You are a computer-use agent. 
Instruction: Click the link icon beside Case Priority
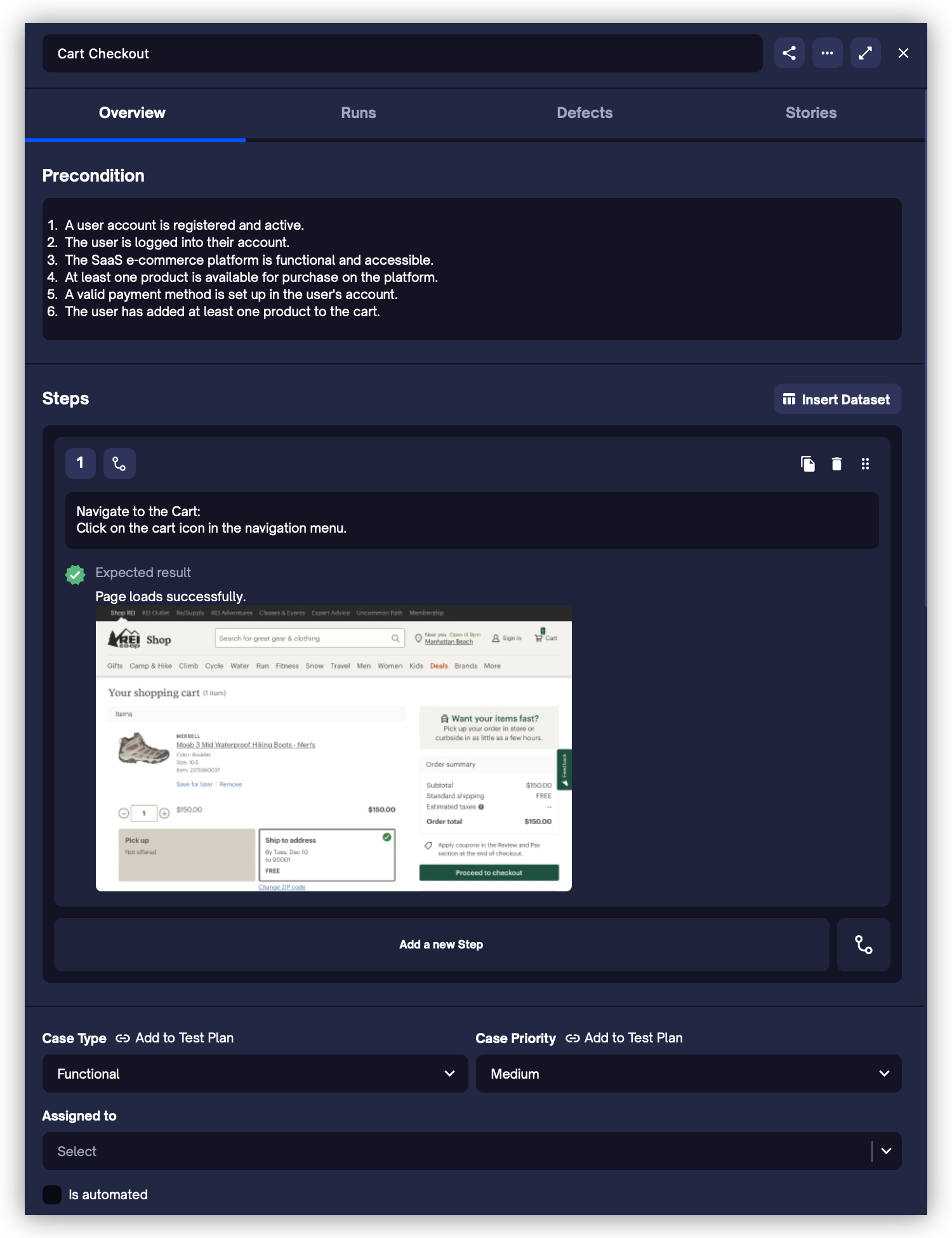pyautogui.click(x=572, y=1039)
